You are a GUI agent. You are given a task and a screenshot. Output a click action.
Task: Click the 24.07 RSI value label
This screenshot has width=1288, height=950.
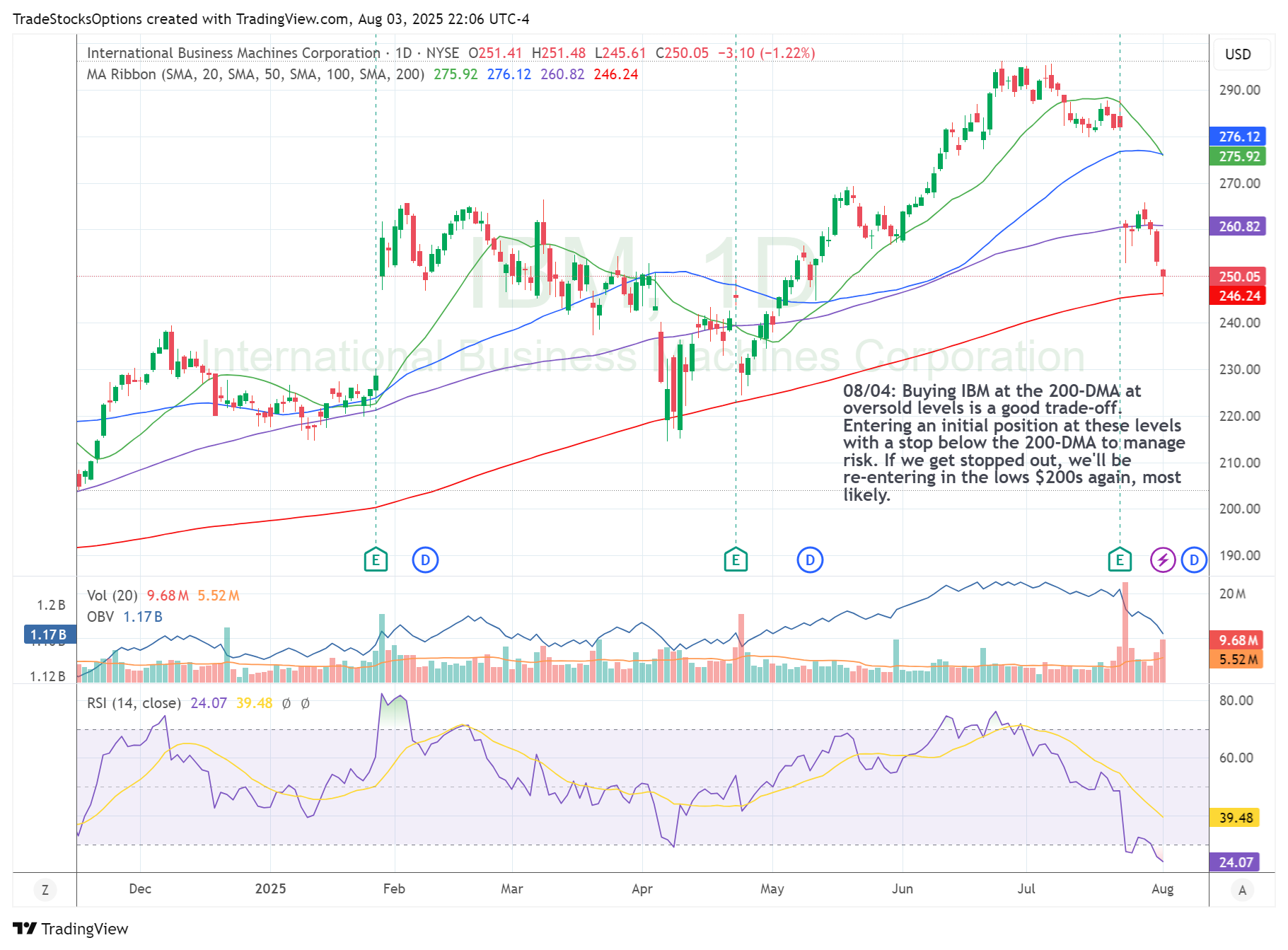(x=1236, y=862)
